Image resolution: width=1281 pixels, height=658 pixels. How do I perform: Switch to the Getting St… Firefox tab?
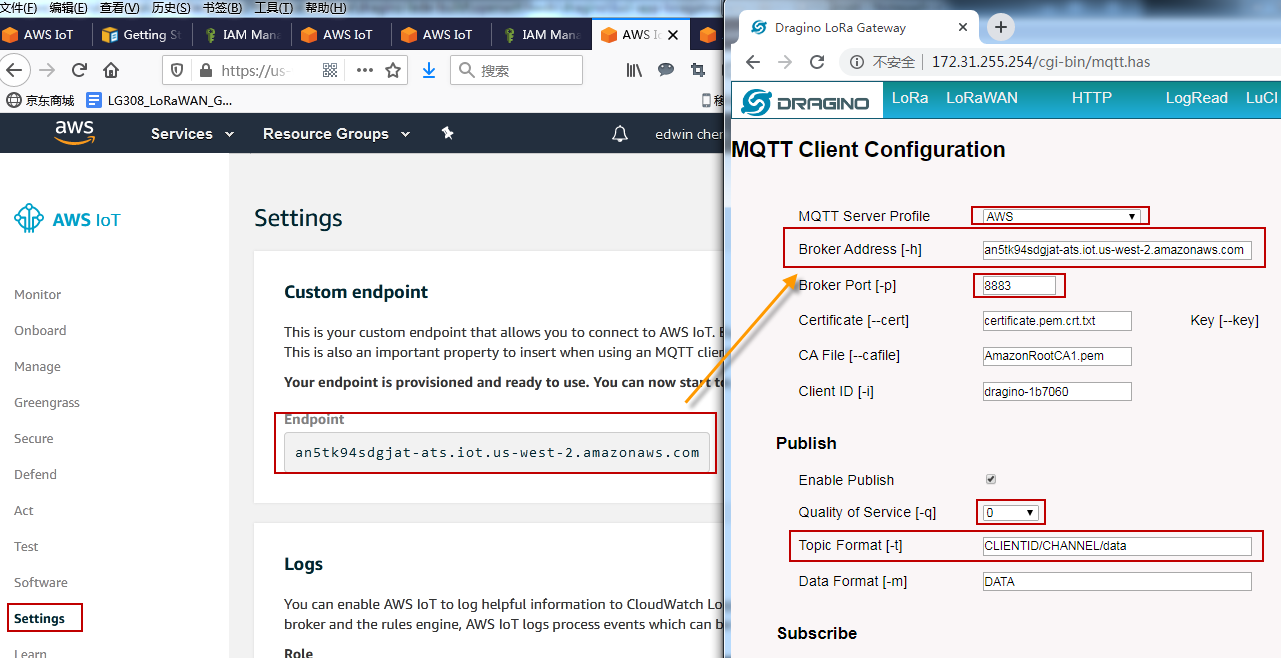(141, 34)
